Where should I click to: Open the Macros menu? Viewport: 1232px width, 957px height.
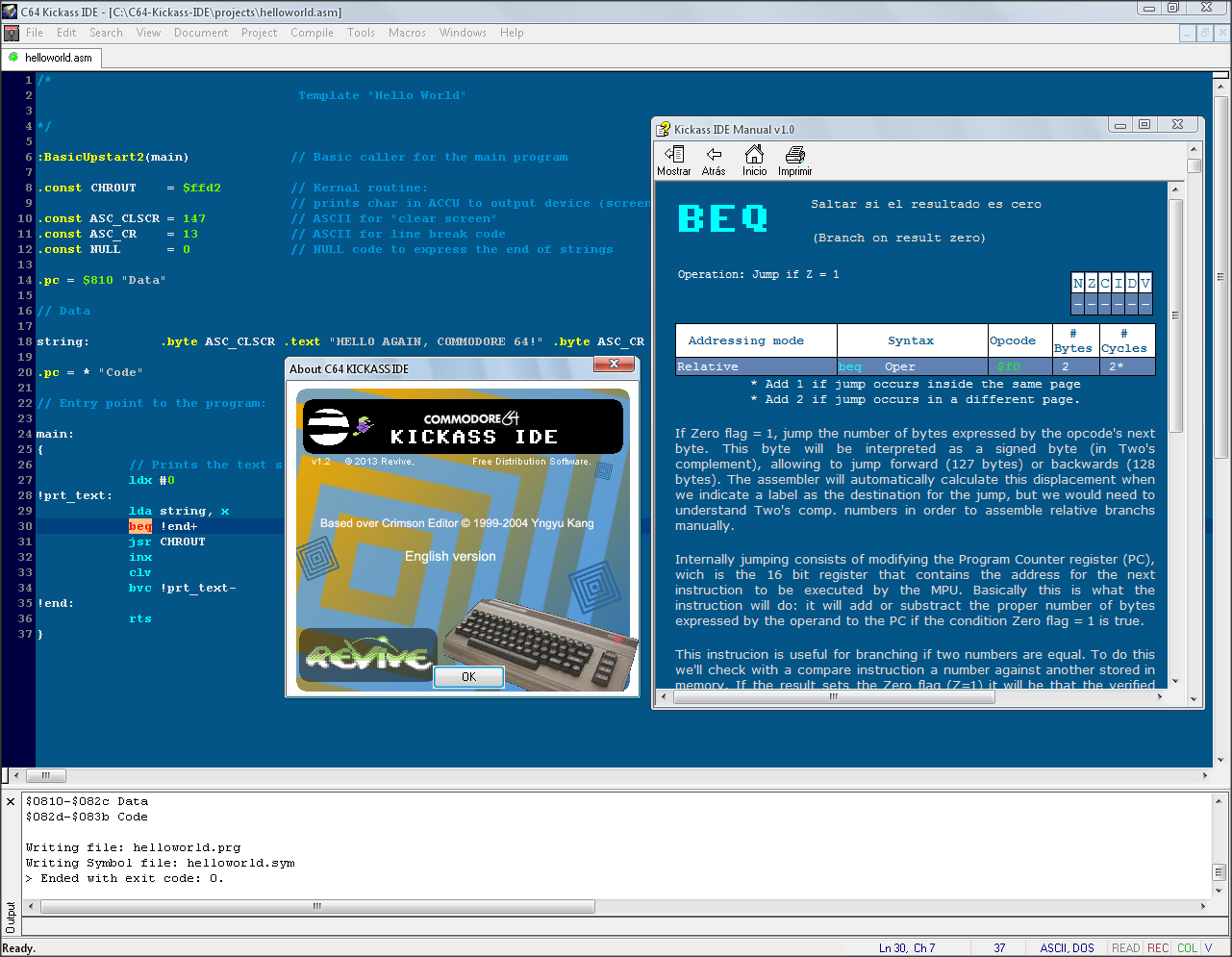point(407,33)
